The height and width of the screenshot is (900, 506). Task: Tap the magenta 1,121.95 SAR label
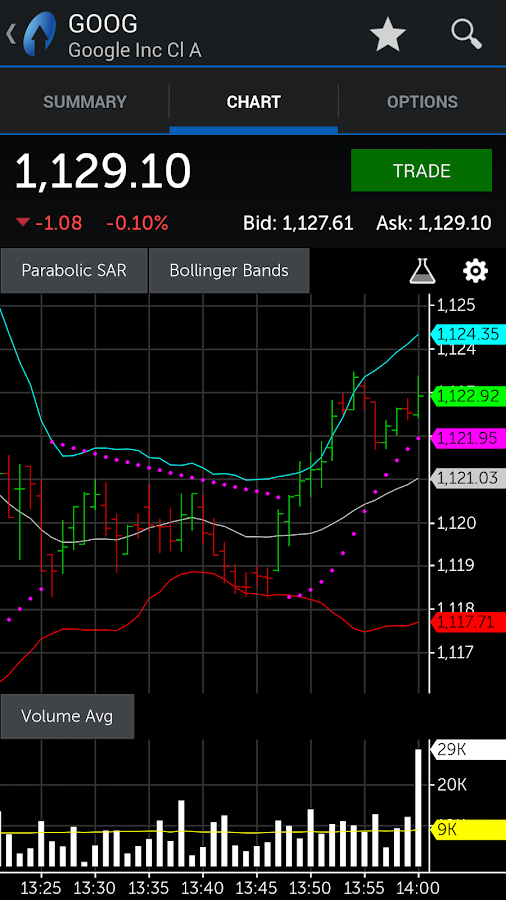pos(468,439)
